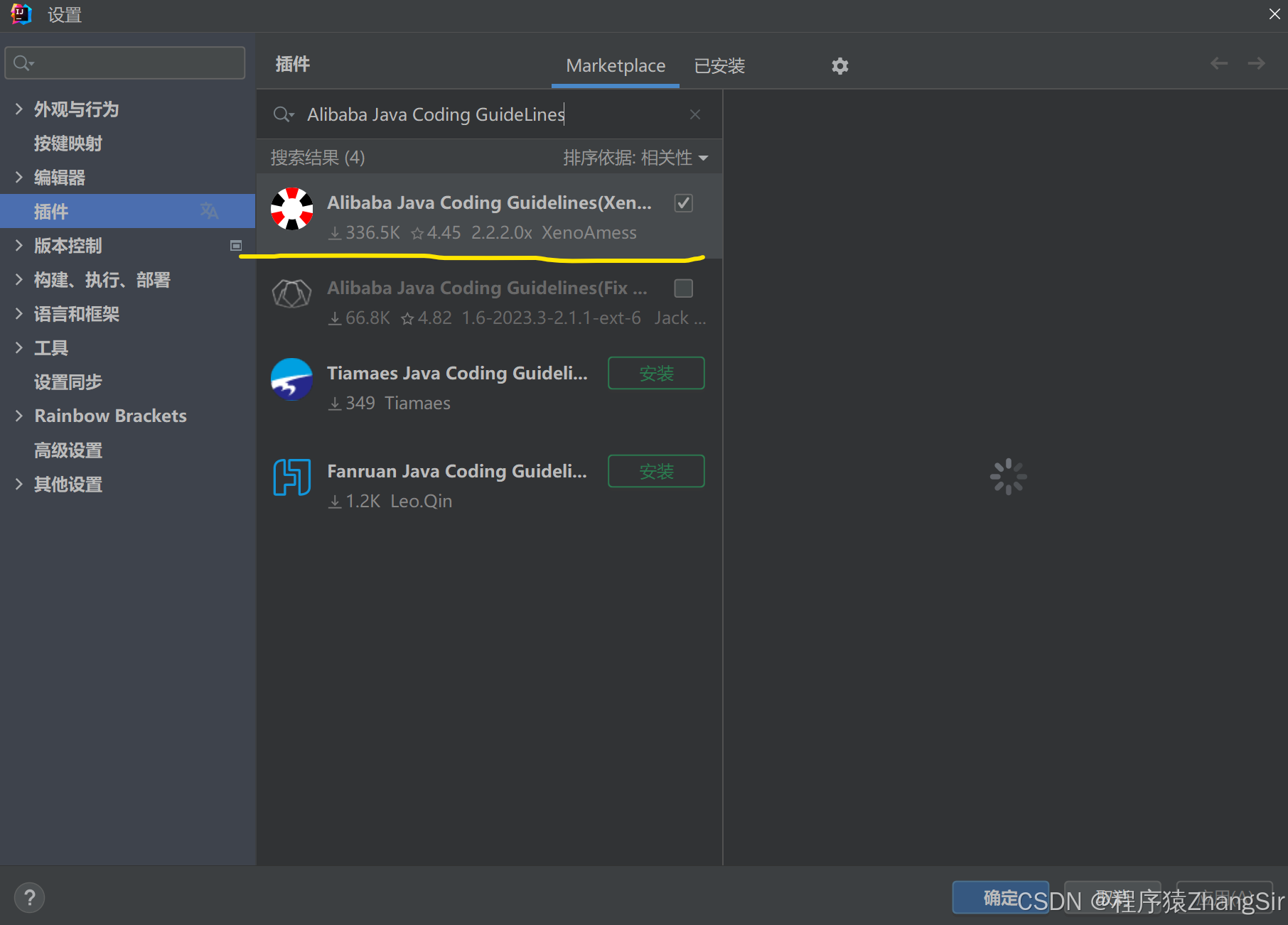
Task: Open the plugin settings gear menu
Action: click(840, 66)
